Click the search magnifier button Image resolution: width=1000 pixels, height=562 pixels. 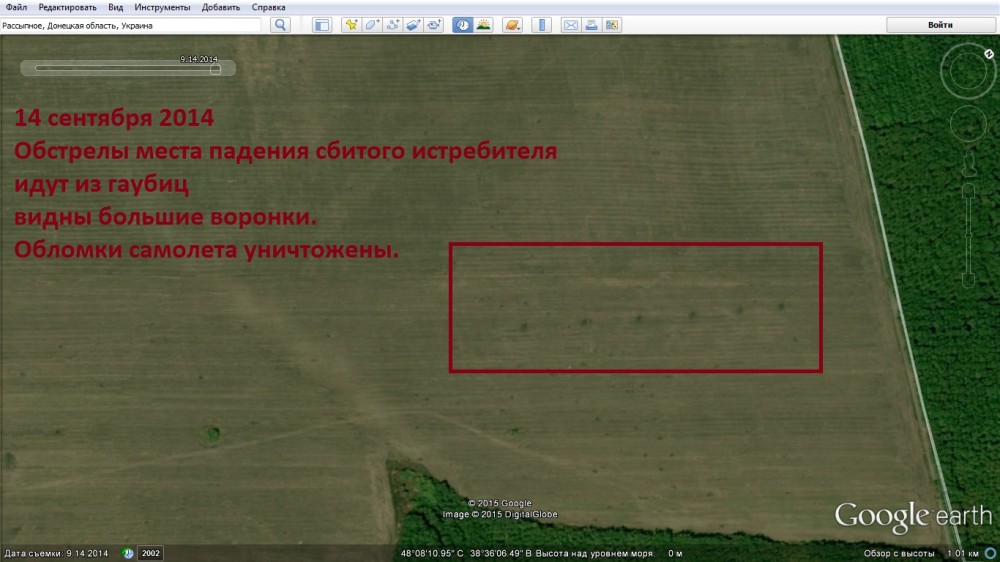click(x=281, y=25)
